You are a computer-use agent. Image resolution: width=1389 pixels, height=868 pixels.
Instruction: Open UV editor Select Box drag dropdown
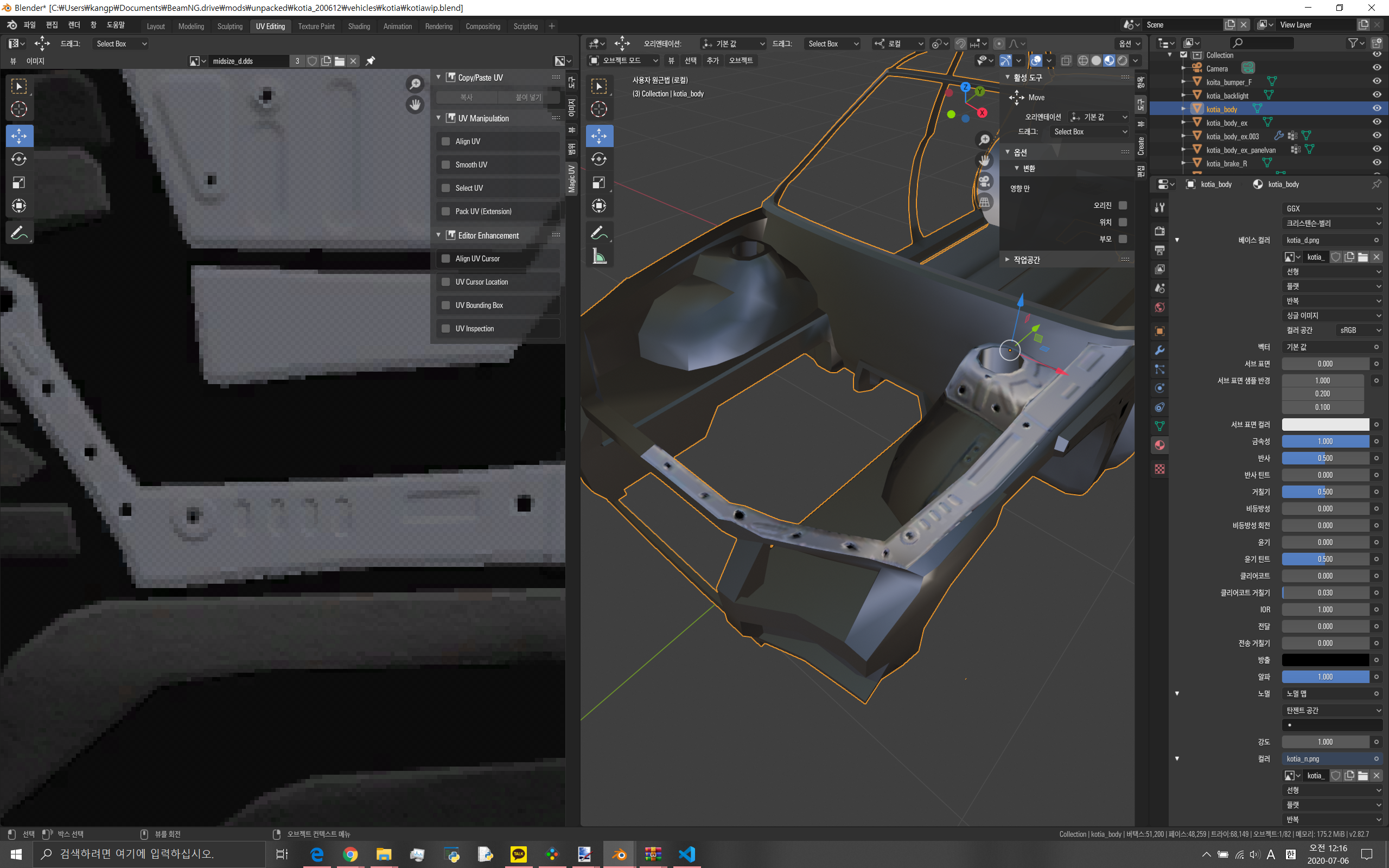[x=120, y=43]
